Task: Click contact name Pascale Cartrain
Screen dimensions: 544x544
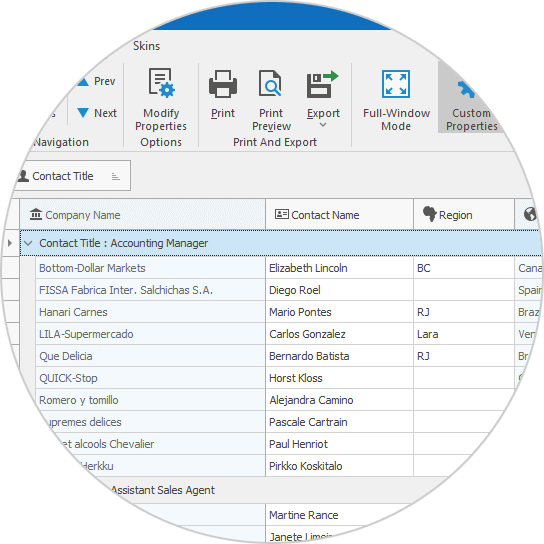Action: click(x=308, y=422)
